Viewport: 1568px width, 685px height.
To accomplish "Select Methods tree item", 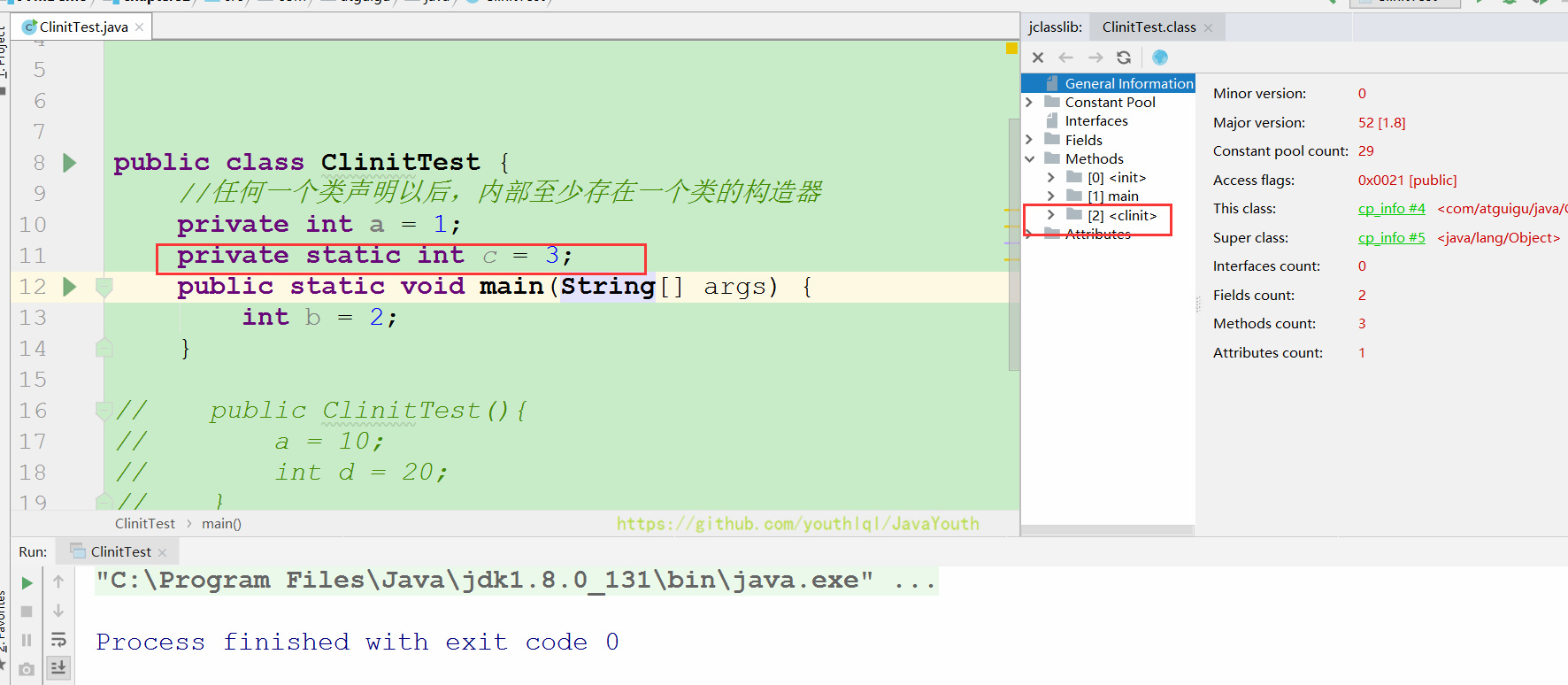I will tap(1094, 159).
